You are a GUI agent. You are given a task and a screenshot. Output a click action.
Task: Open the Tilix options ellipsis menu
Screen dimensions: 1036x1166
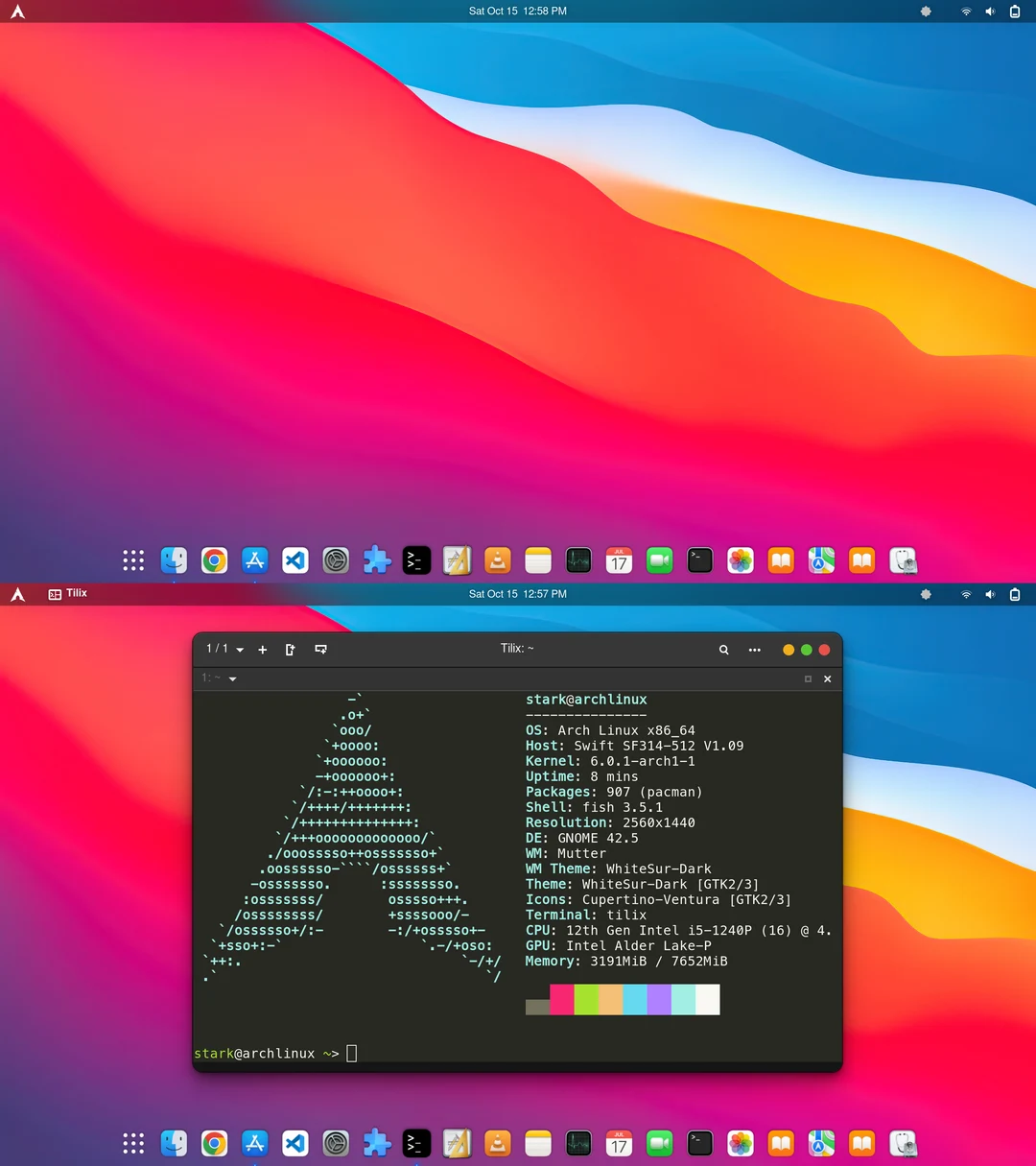pos(755,650)
